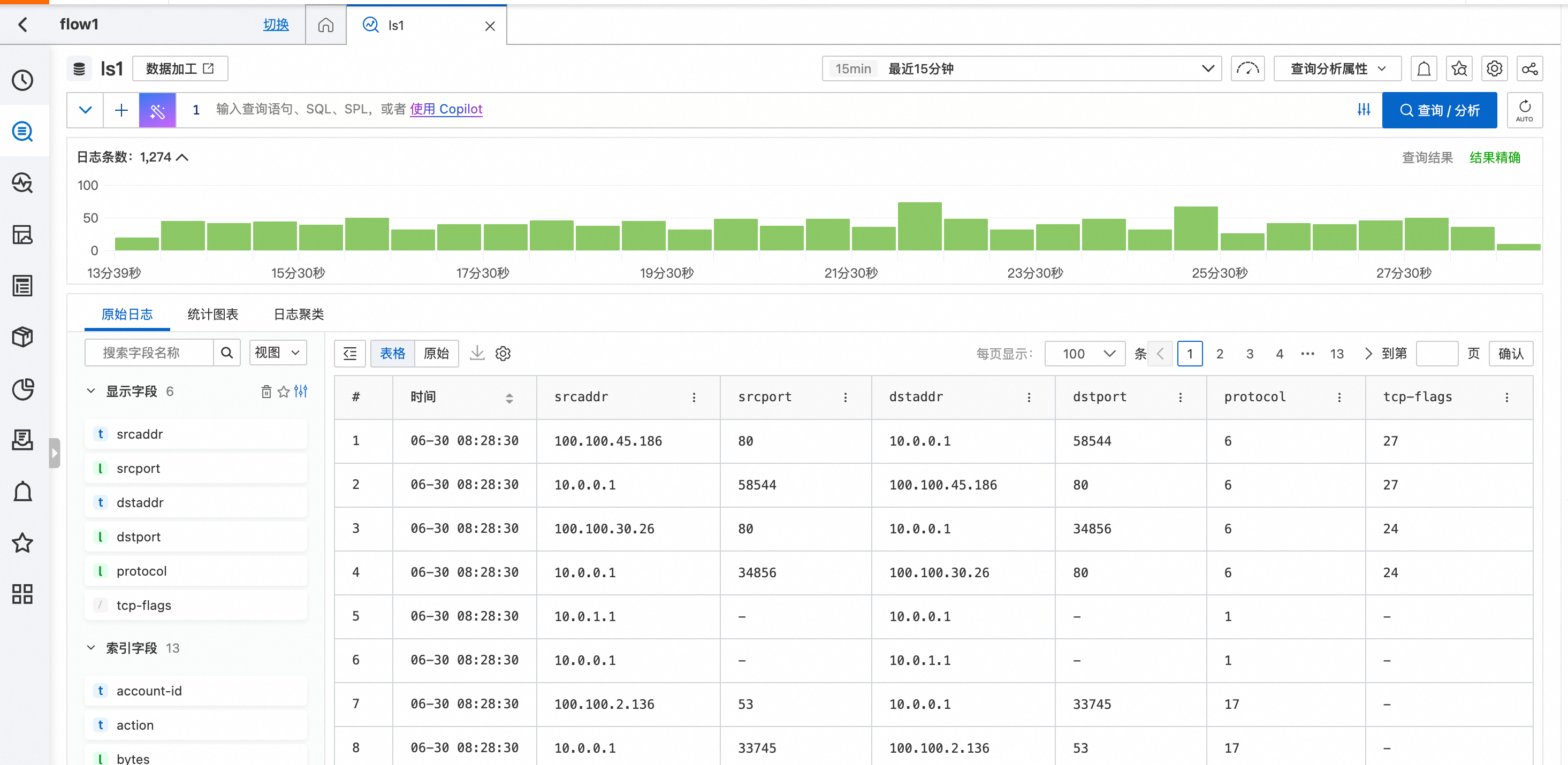
Task: Open the list document sidebar icon
Action: click(23, 286)
